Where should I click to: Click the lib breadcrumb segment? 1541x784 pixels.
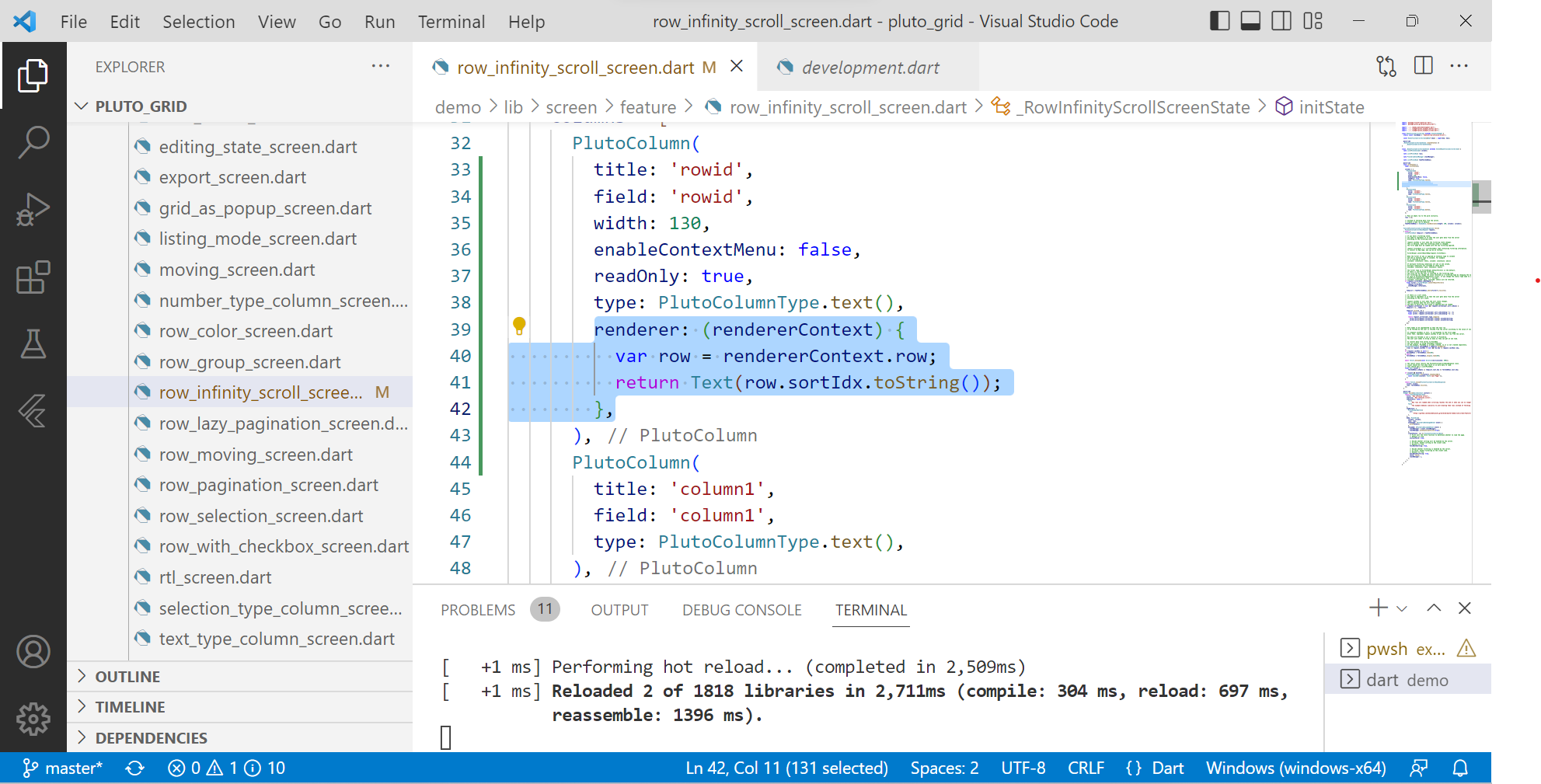pos(513,107)
